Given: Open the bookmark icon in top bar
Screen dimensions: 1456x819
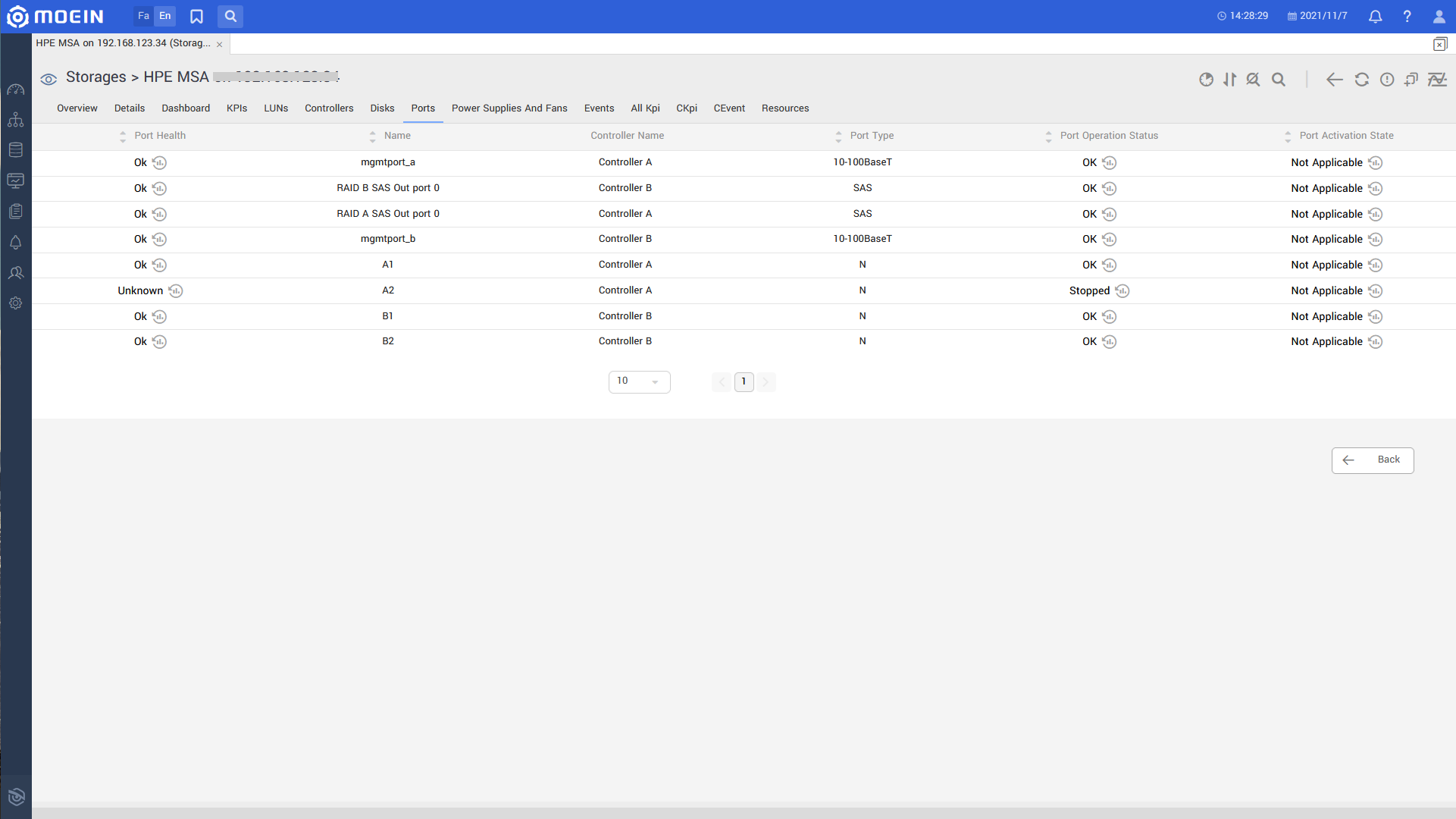Looking at the screenshot, I should 196,16.
